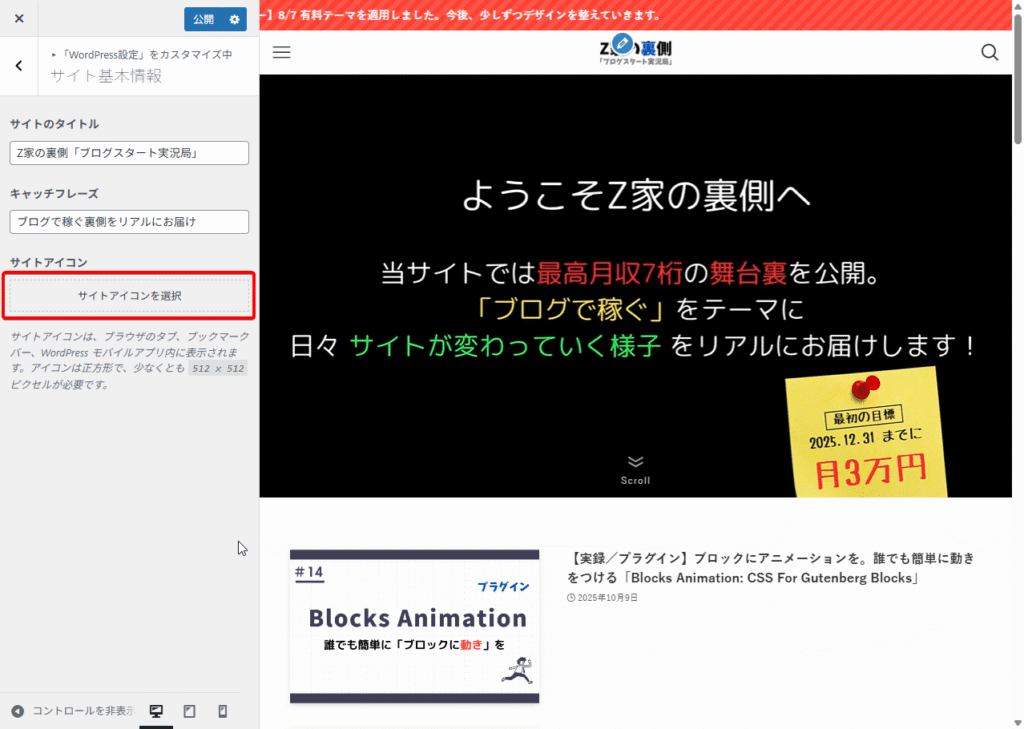
Task: Go back using the left chevron arrow
Action: point(19,66)
